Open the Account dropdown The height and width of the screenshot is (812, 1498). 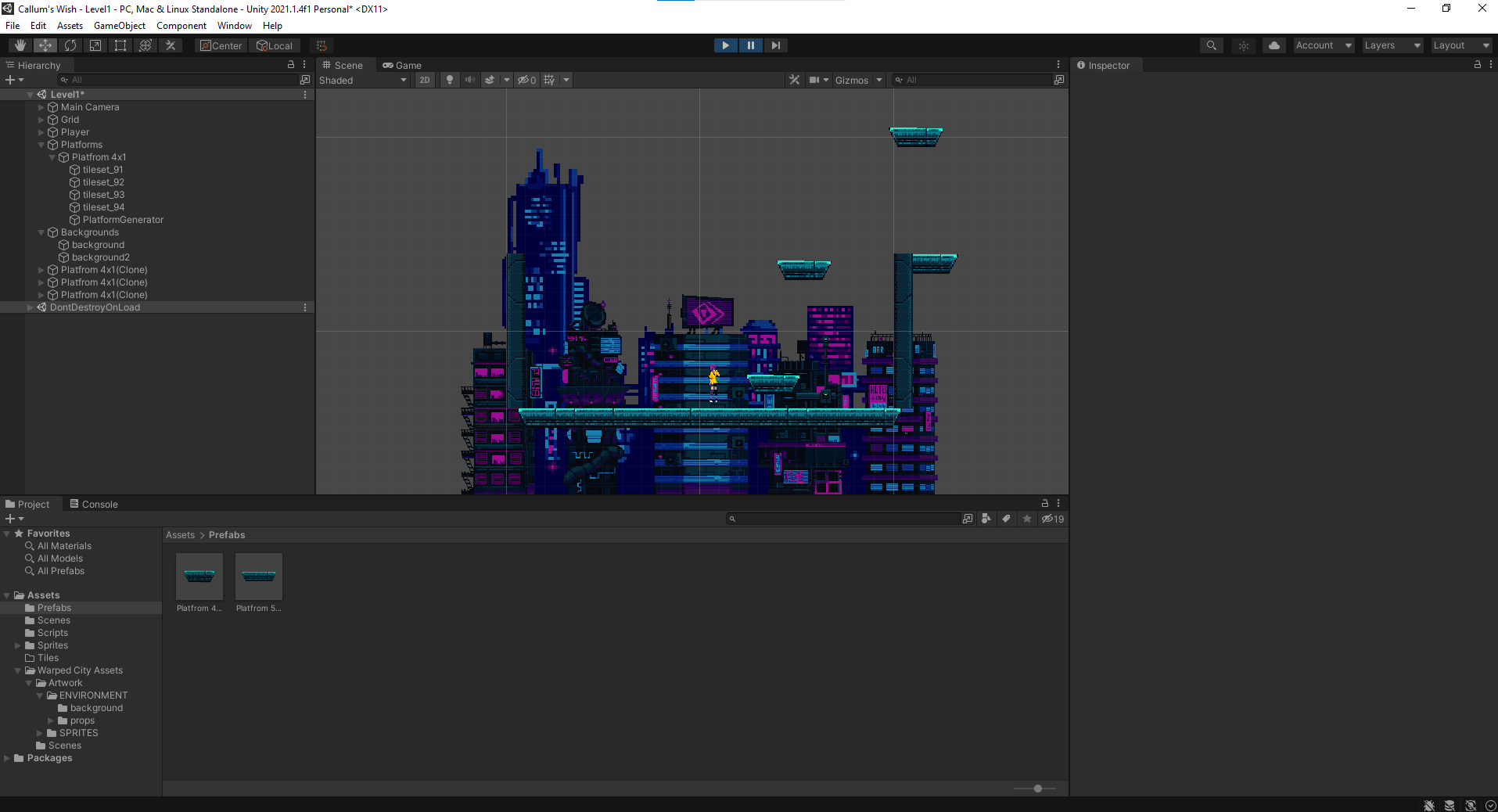(1324, 45)
